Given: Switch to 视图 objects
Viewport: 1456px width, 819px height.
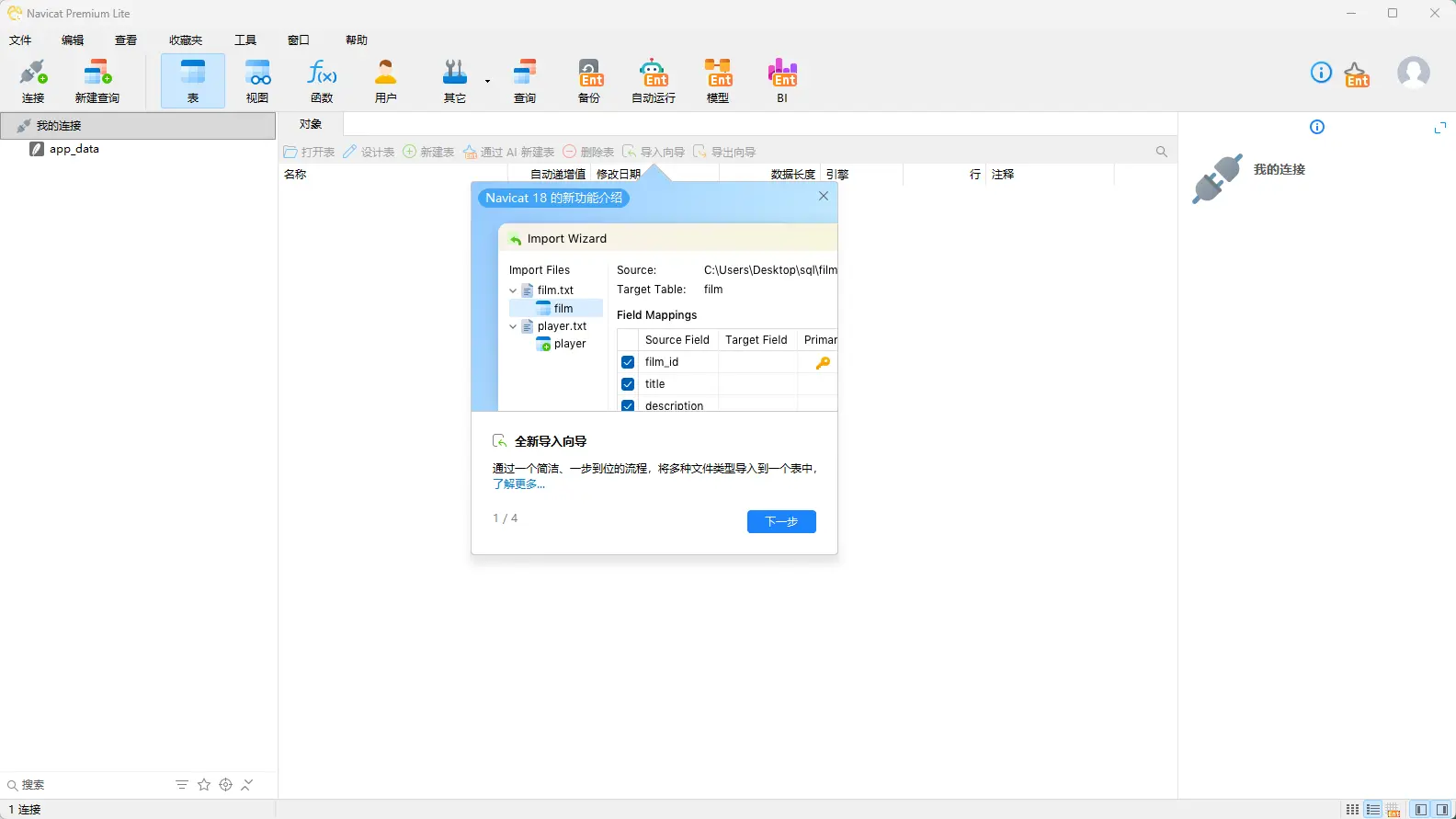Looking at the screenshot, I should [257, 81].
